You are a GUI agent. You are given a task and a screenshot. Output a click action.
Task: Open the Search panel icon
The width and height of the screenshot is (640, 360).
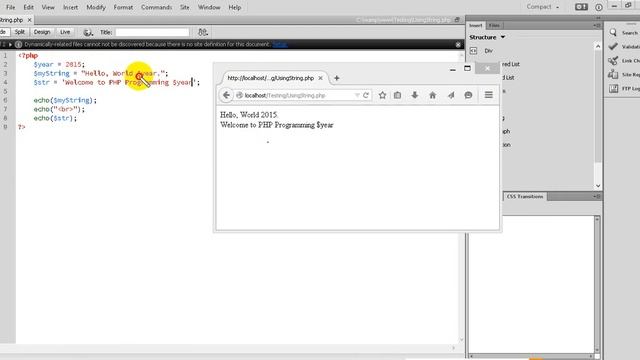613,33
